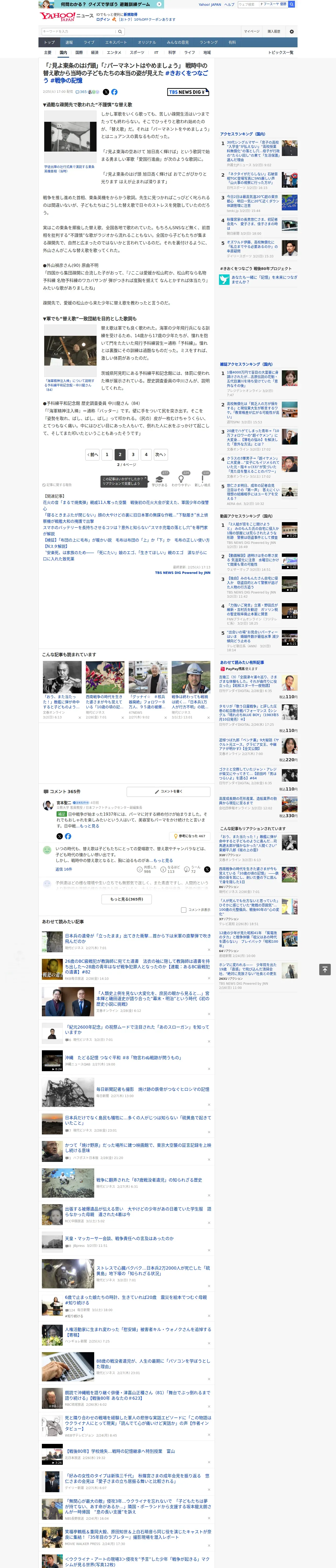The width and height of the screenshot is (336, 1568).
Task: Open the ライブ tab in the main navigation
Action: pyautogui.click(x=89, y=43)
